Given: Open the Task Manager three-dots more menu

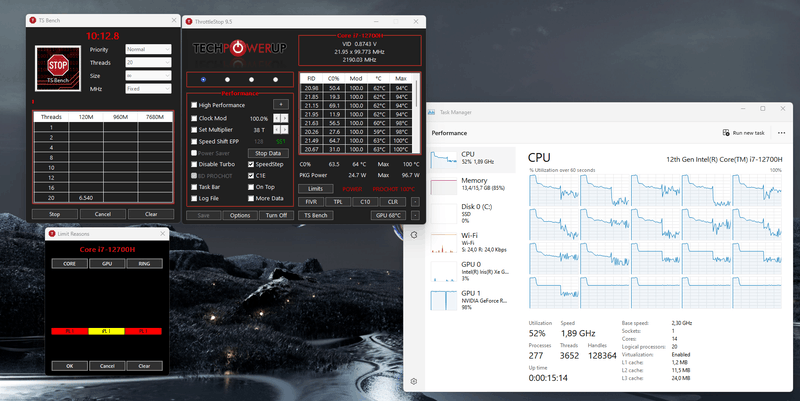Looking at the screenshot, I should click(781, 133).
